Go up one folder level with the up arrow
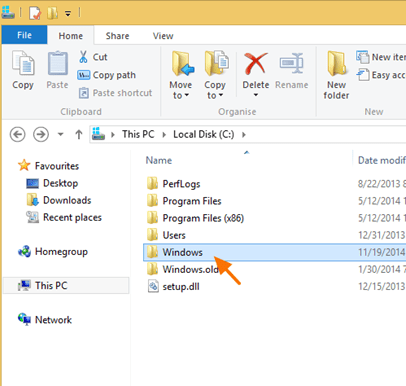 (x=79, y=135)
